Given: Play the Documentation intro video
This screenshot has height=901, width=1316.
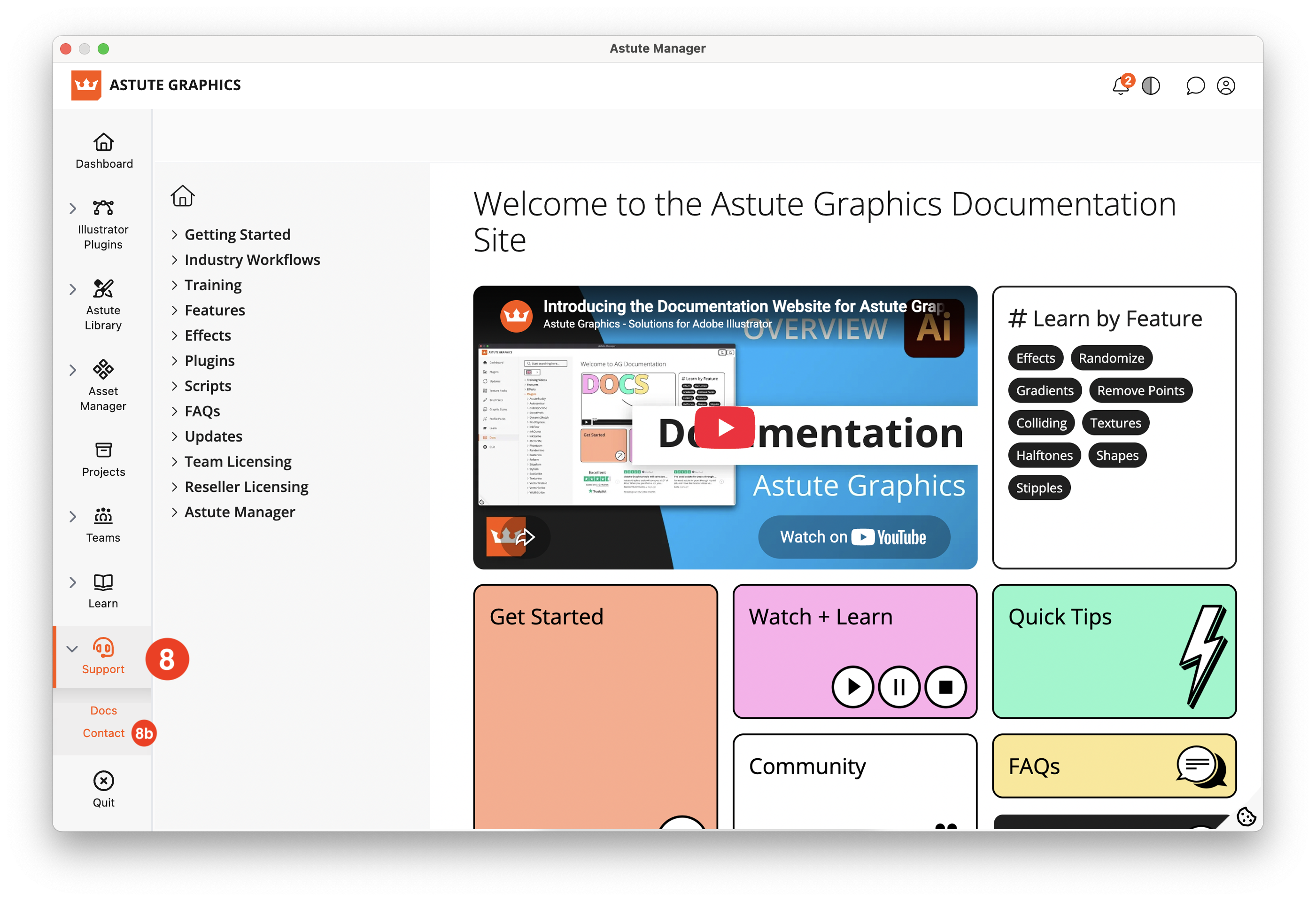Looking at the screenshot, I should pyautogui.click(x=725, y=427).
